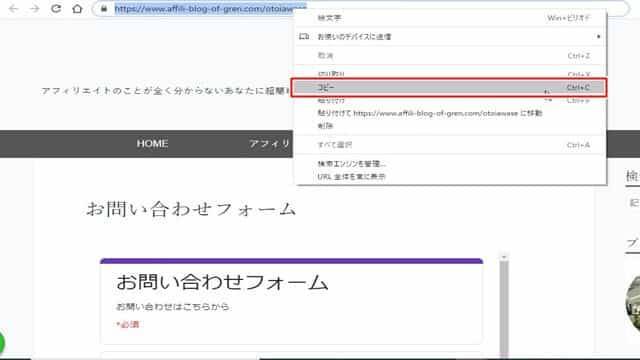
Task: Click the text お問い合わせはこちらから
Action: coord(173,307)
